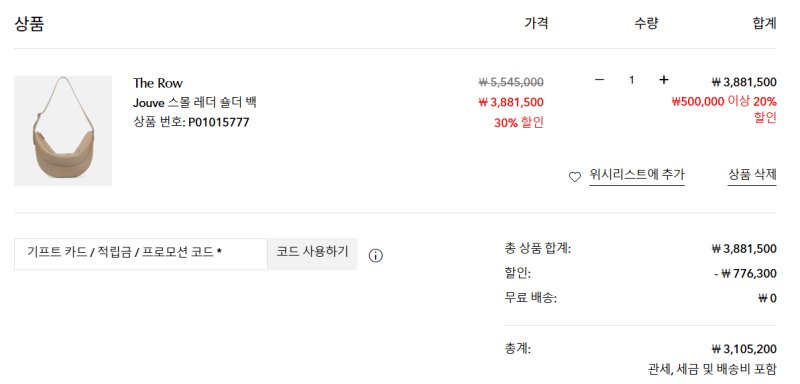Click the red 30% 할인 label
The width and height of the screenshot is (800, 384).
518,123
